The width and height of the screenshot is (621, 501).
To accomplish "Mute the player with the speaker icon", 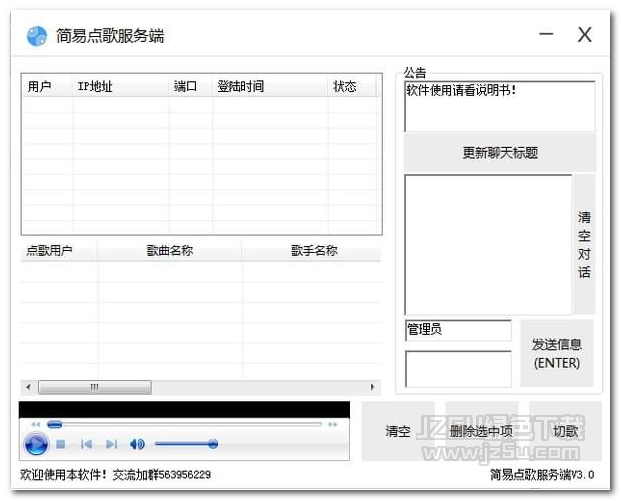I will coord(137,444).
